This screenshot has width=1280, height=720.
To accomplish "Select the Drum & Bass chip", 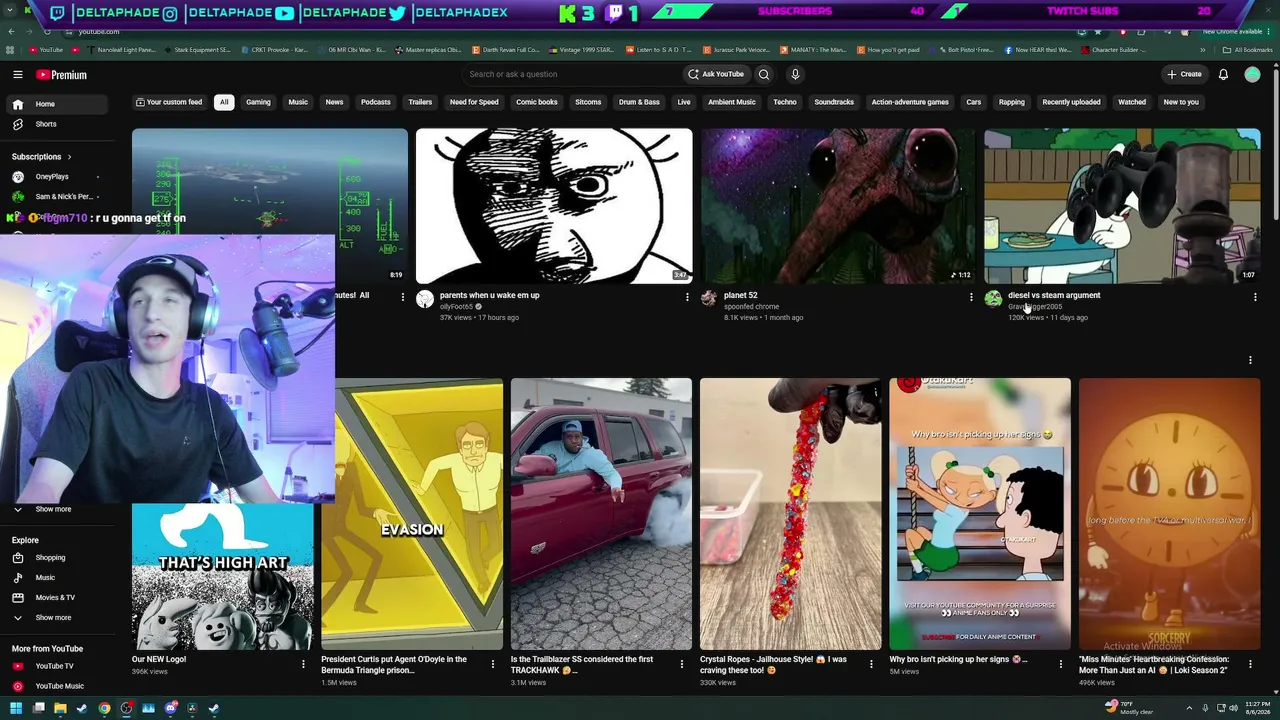I will click(x=639, y=102).
